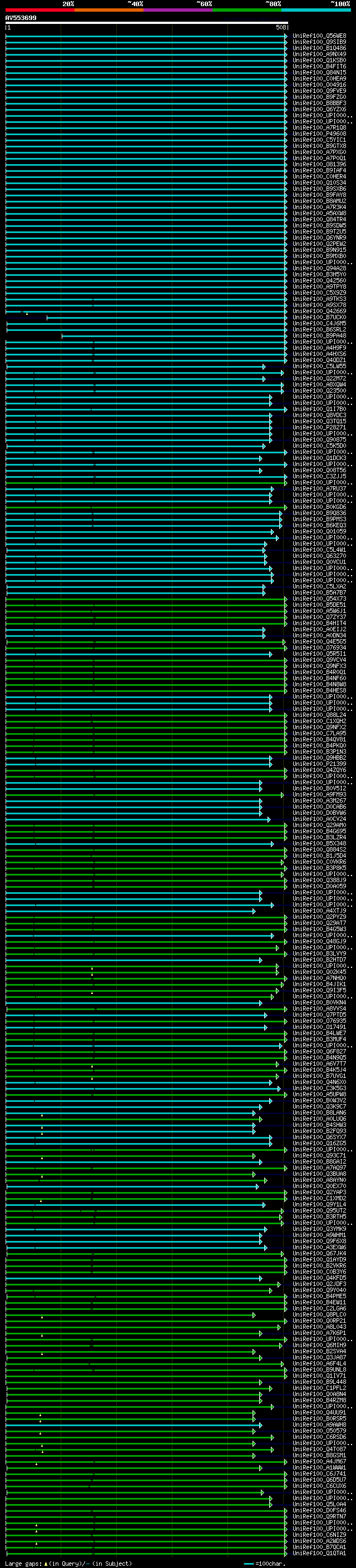356x1568 pixels.
Task: Select hit label UniRef100_P28271
Action: [x=319, y=427]
